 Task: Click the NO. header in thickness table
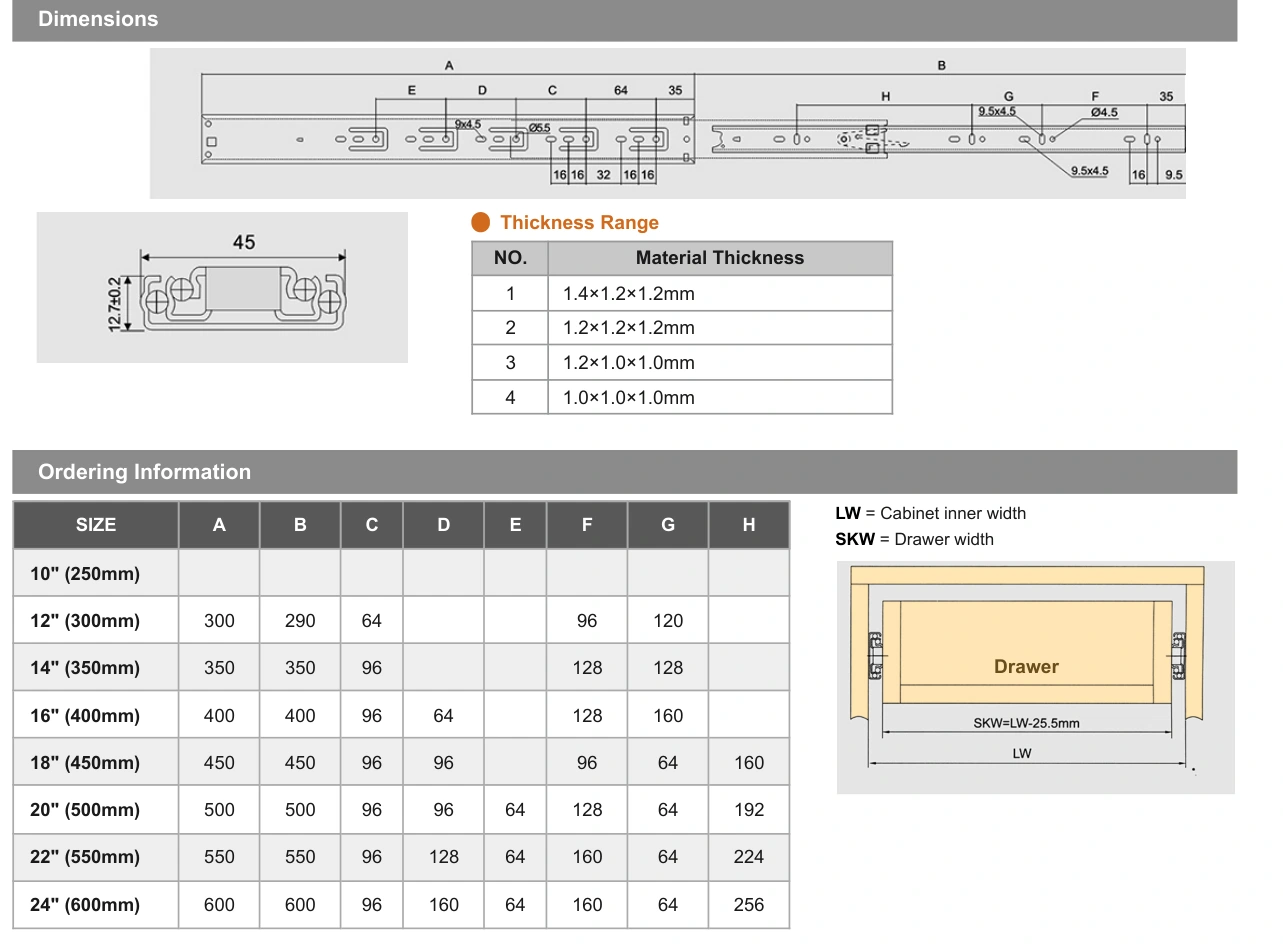coord(510,258)
